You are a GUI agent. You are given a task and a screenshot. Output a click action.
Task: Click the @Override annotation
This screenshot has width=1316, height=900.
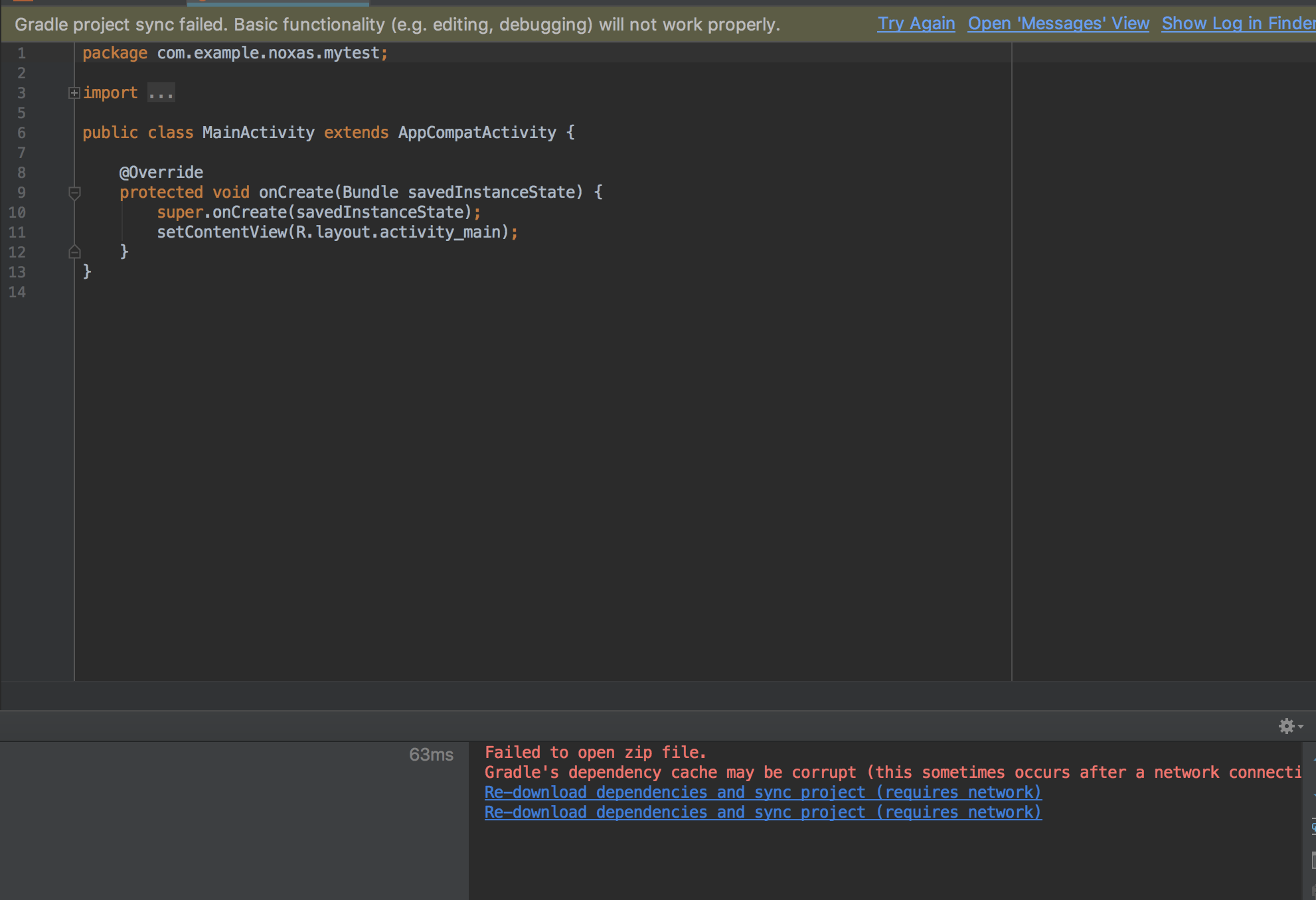(x=161, y=173)
